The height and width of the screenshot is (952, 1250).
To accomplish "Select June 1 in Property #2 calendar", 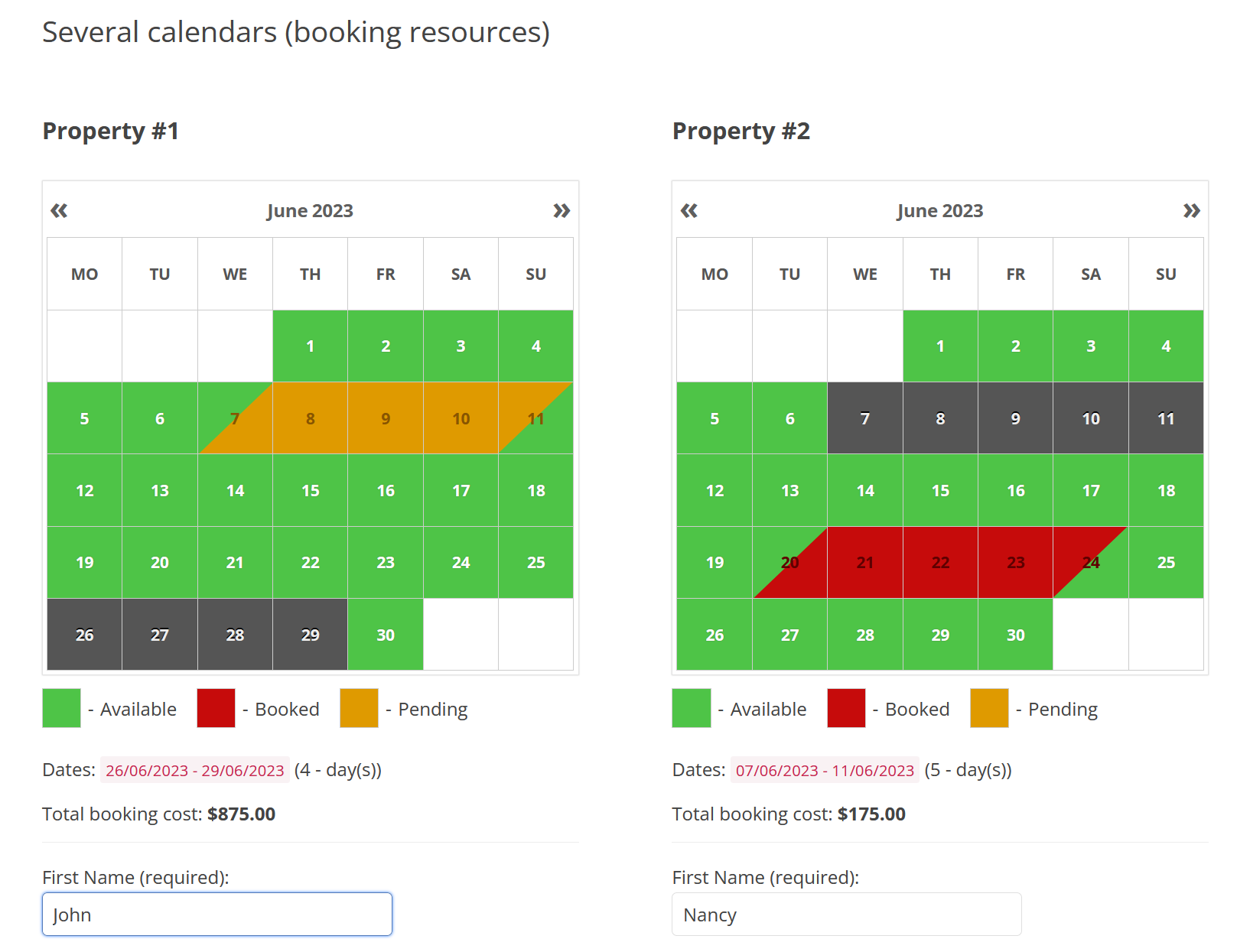I will [x=940, y=346].
